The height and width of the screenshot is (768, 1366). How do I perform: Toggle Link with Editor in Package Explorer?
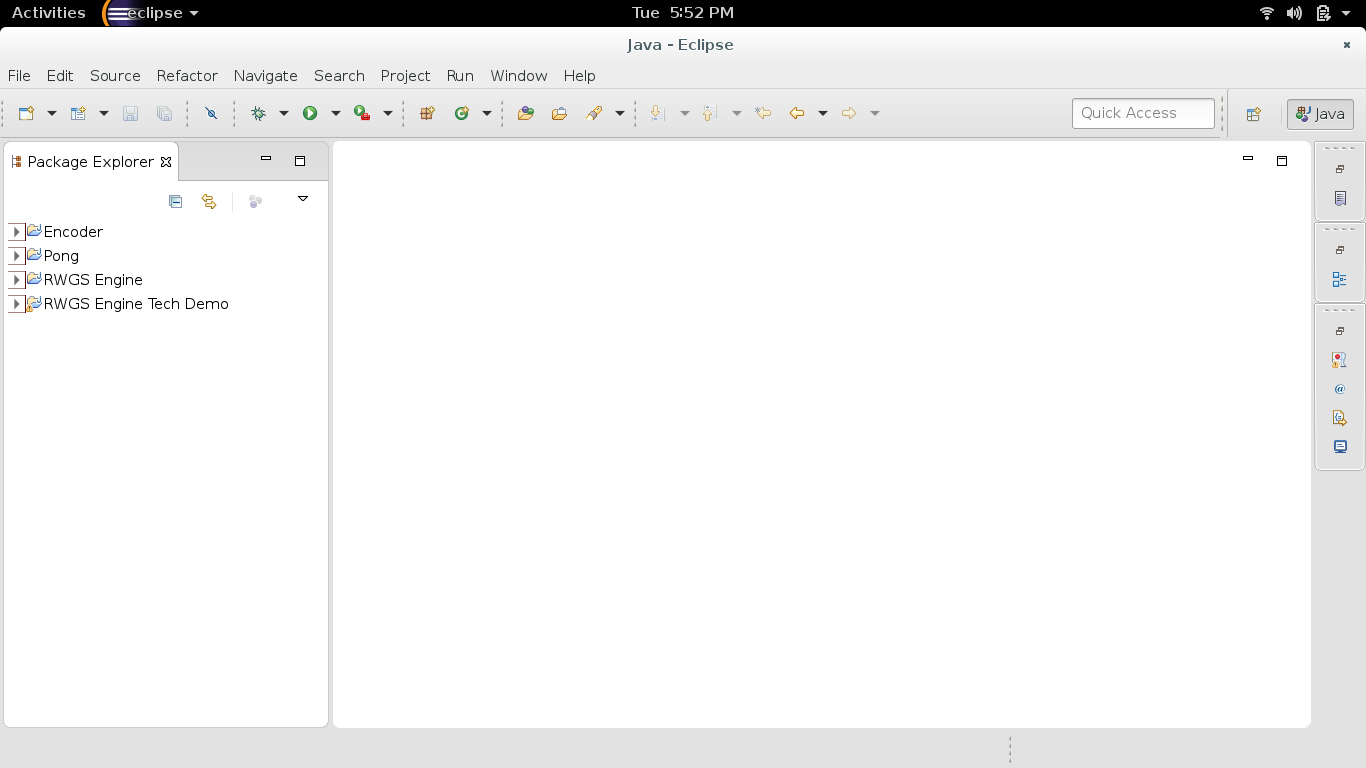click(208, 201)
